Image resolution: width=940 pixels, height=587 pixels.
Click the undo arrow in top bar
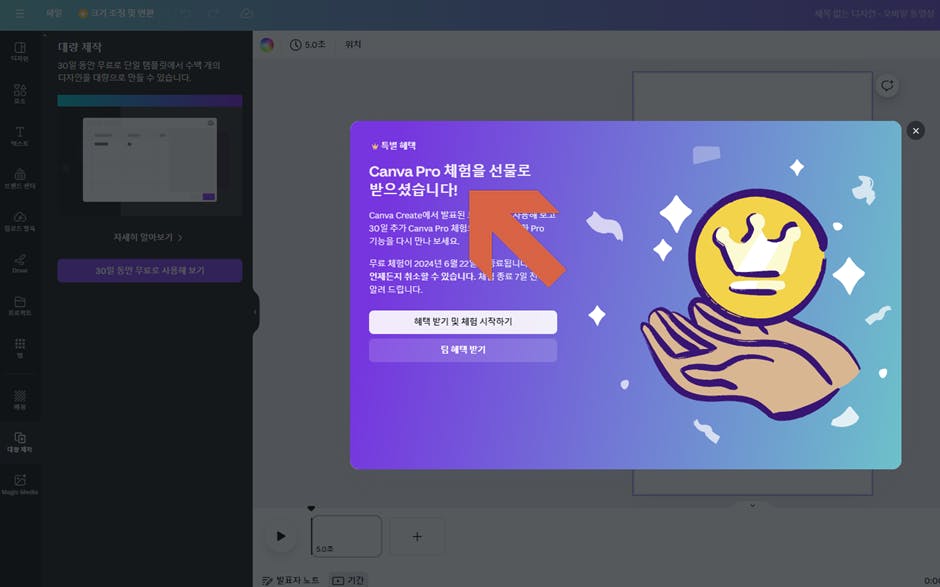185,13
